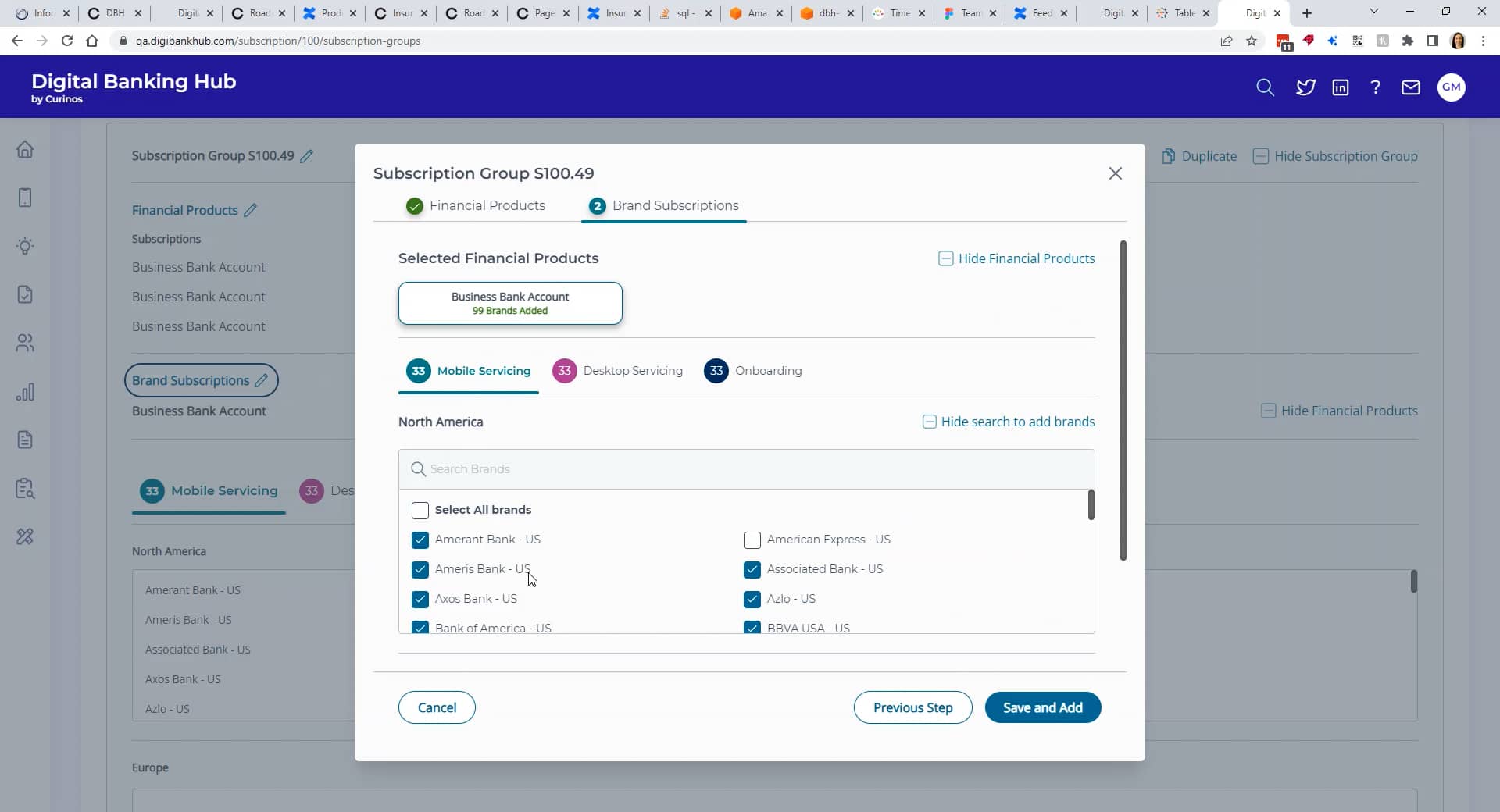Open the Onboarding tab in the dialog
This screenshot has height=812, width=1500.
click(768, 371)
